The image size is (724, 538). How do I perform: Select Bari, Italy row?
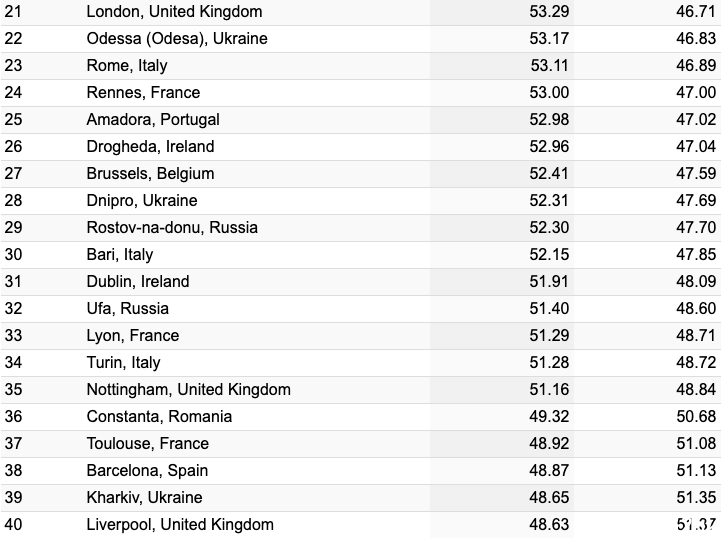[361, 254]
